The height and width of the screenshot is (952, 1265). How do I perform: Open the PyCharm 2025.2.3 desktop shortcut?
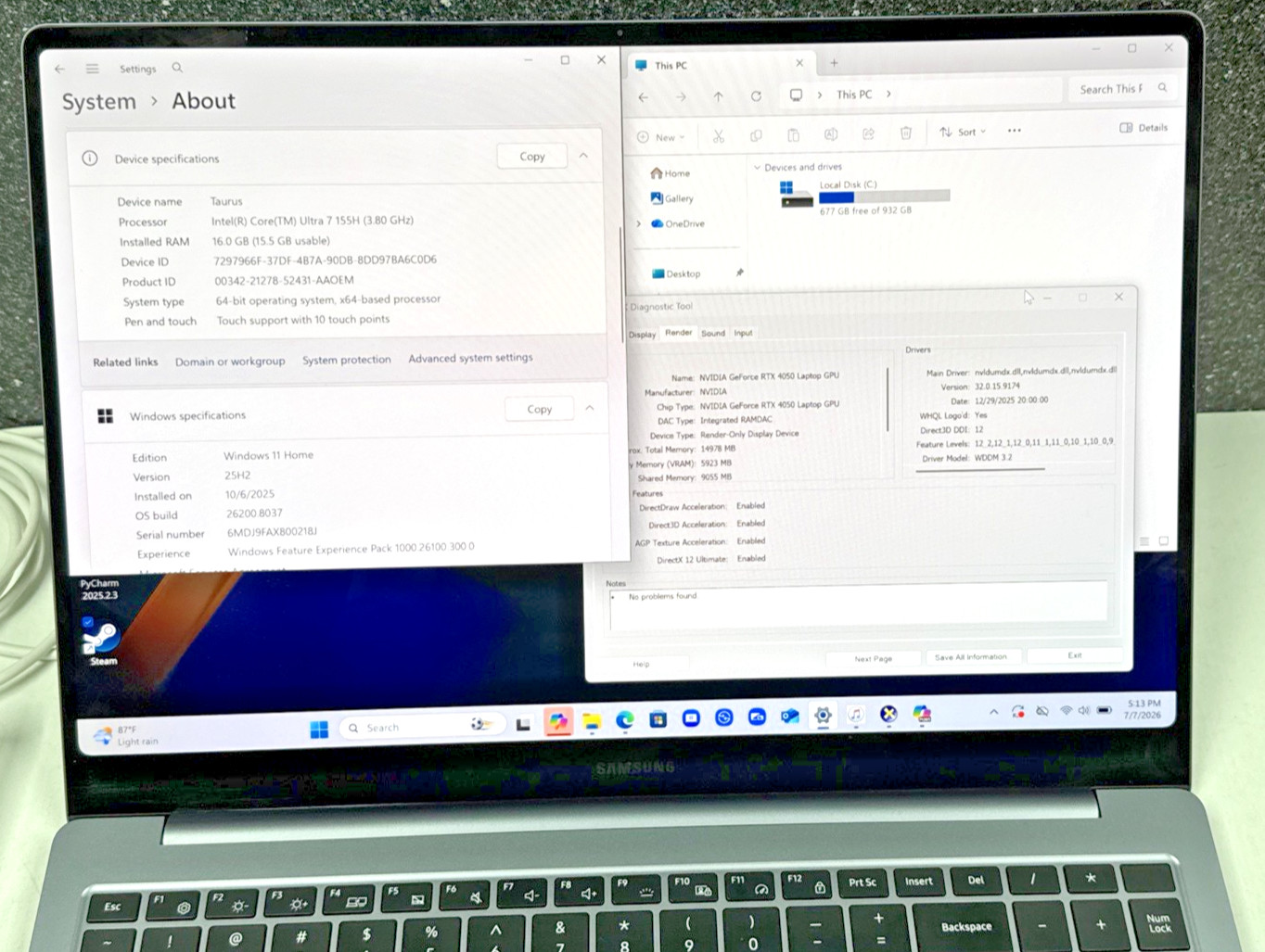point(99,589)
